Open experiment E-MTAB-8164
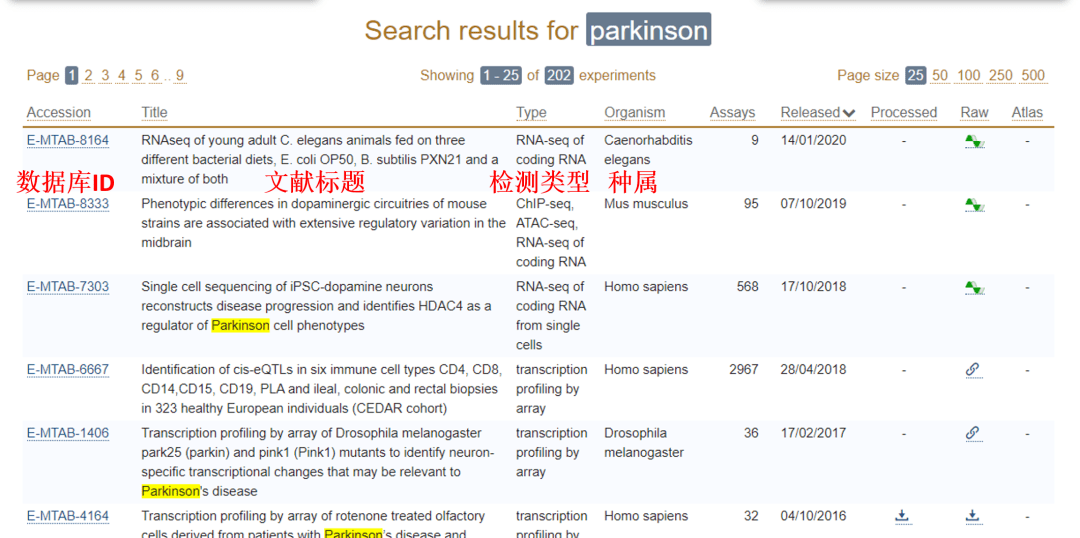 pos(68,141)
